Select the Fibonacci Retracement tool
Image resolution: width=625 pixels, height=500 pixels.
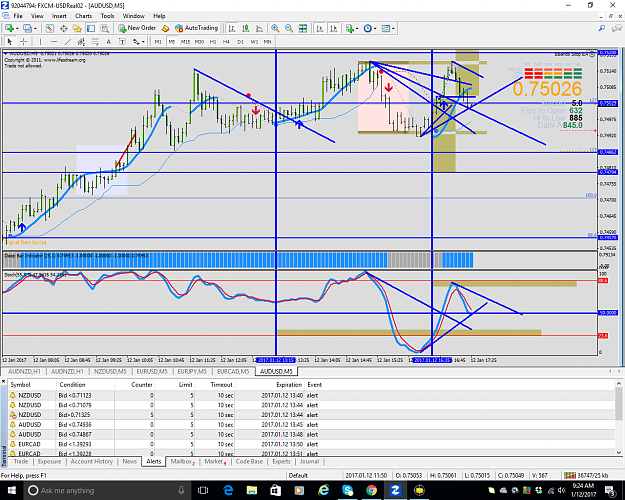click(x=95, y=41)
